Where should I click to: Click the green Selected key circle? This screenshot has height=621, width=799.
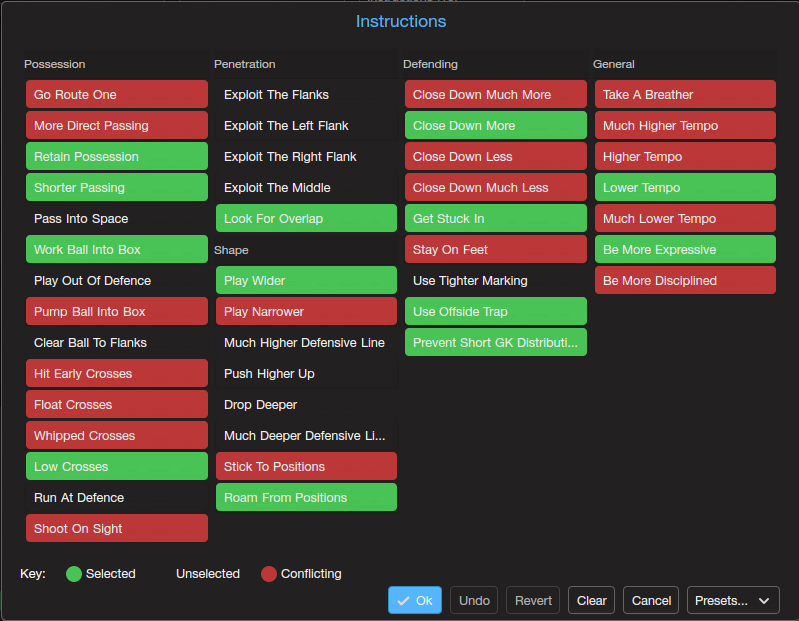click(x=74, y=574)
